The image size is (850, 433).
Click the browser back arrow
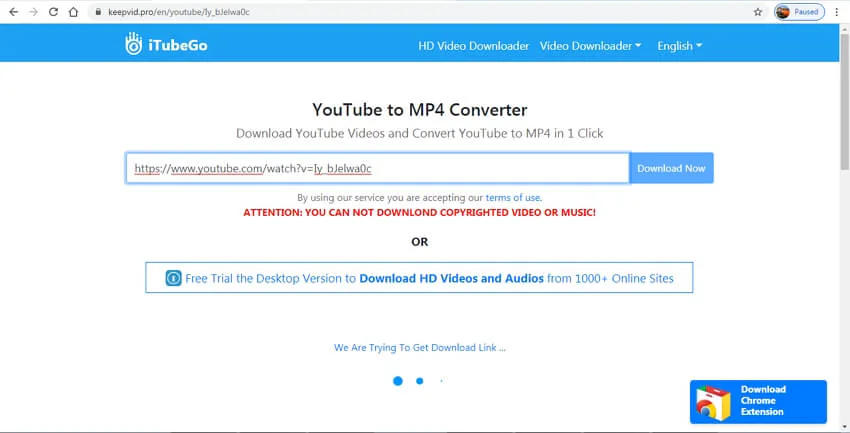14,12
